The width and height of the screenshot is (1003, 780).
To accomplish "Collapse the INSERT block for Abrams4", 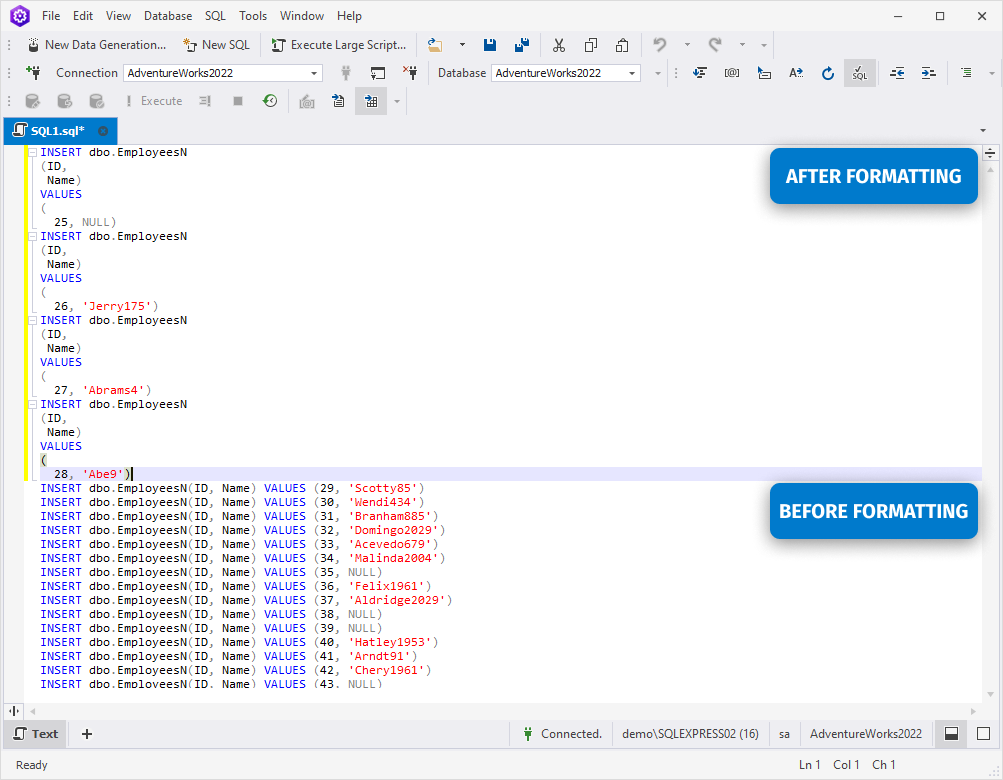I will click(32, 320).
